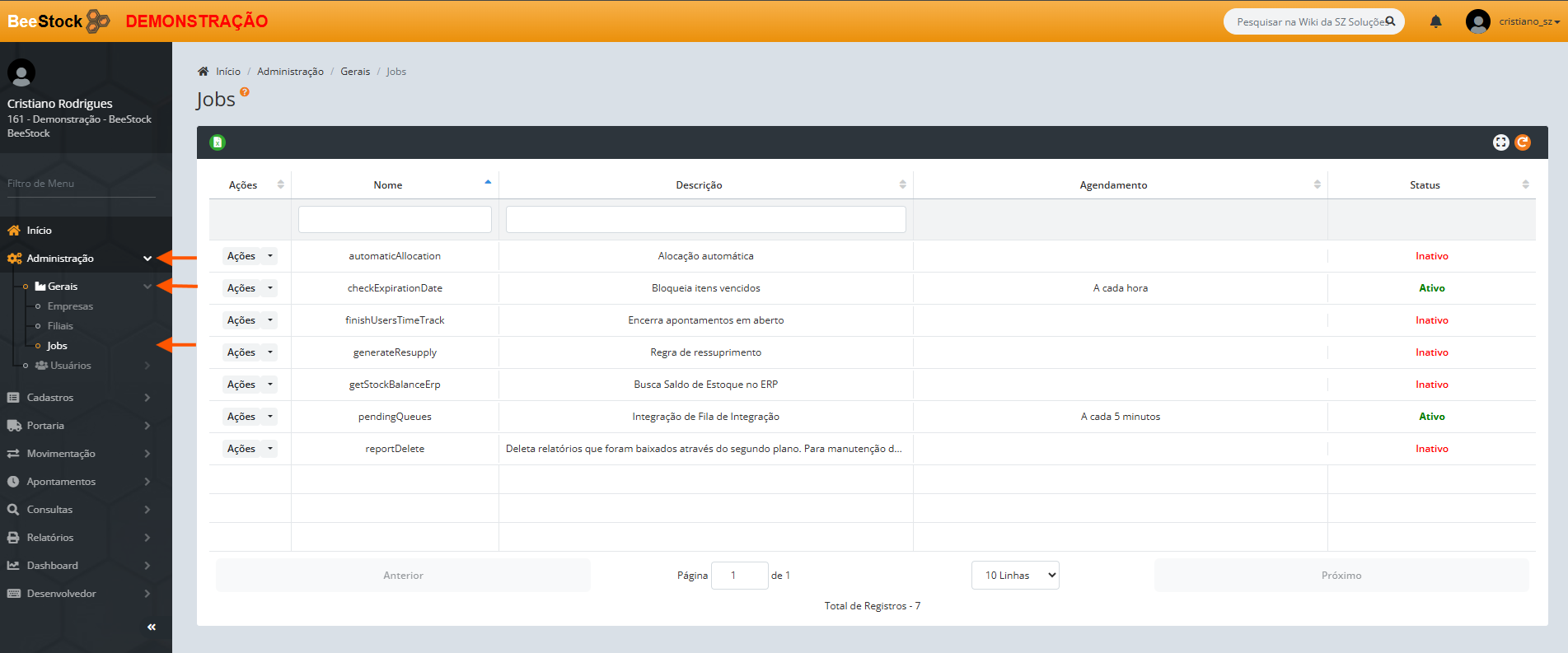1568x653 pixels.
Task: Open Ações dropdown for checkExpirationDate row
Action: point(269,288)
